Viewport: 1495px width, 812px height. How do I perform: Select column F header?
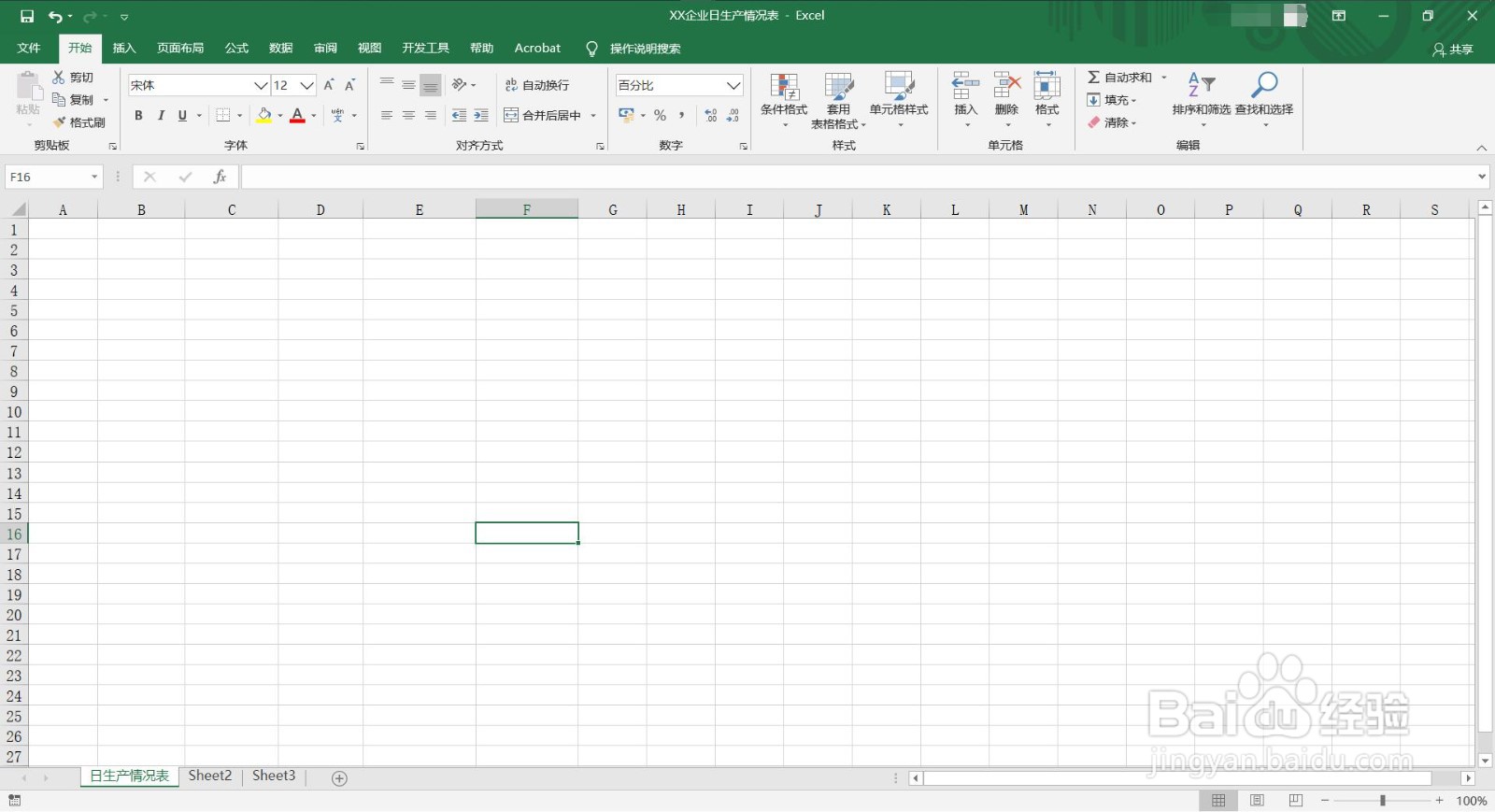[527, 209]
